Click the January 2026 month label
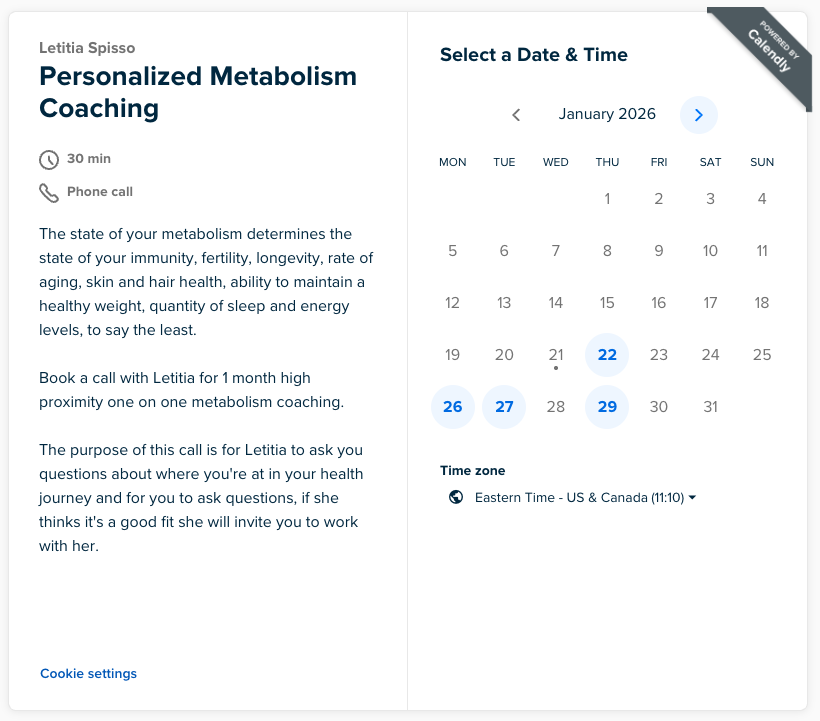 tap(607, 114)
